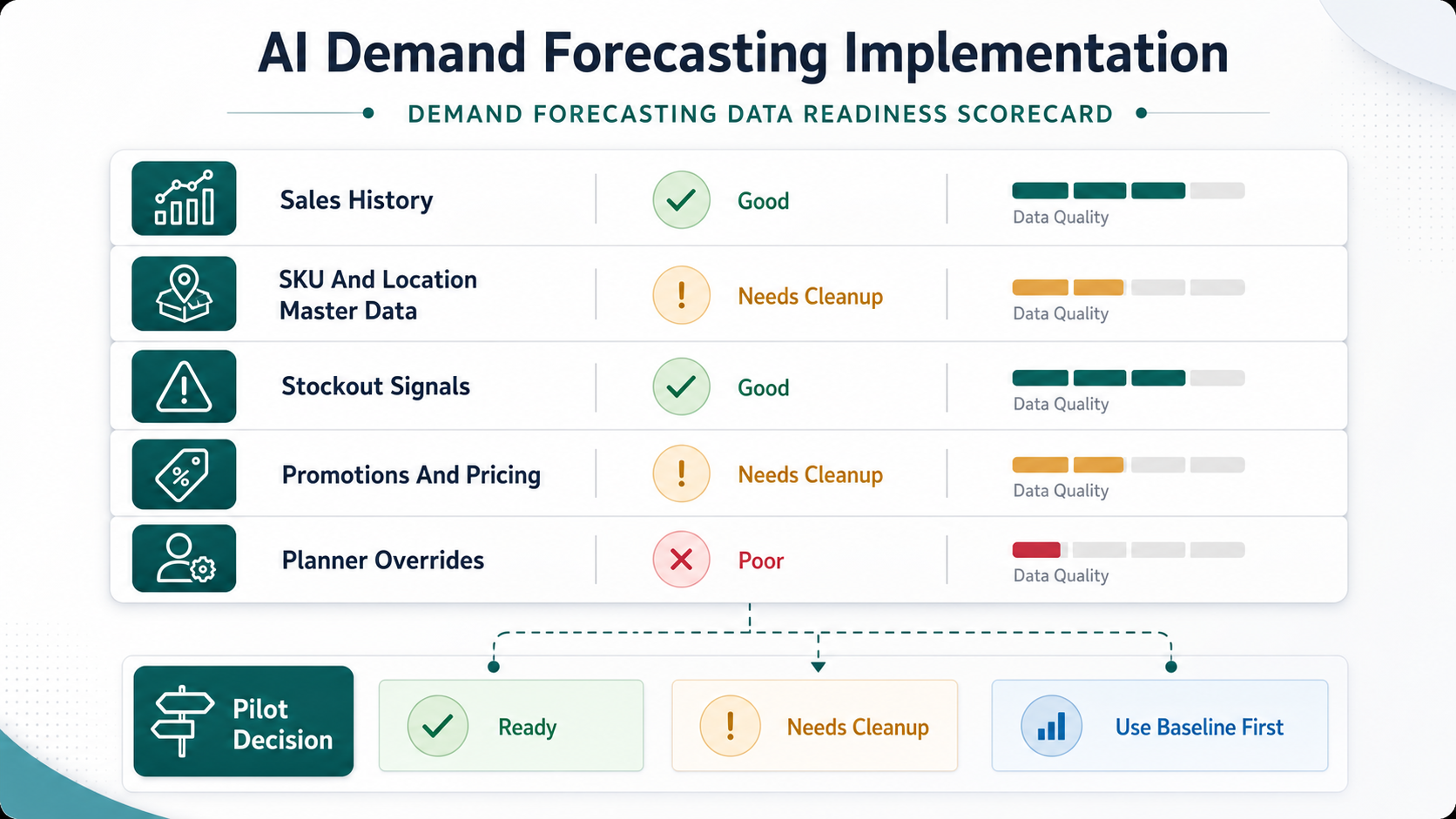Screen dimensions: 1456x819
Task: Click the Planner Overrides user-gear icon
Action: point(184,559)
